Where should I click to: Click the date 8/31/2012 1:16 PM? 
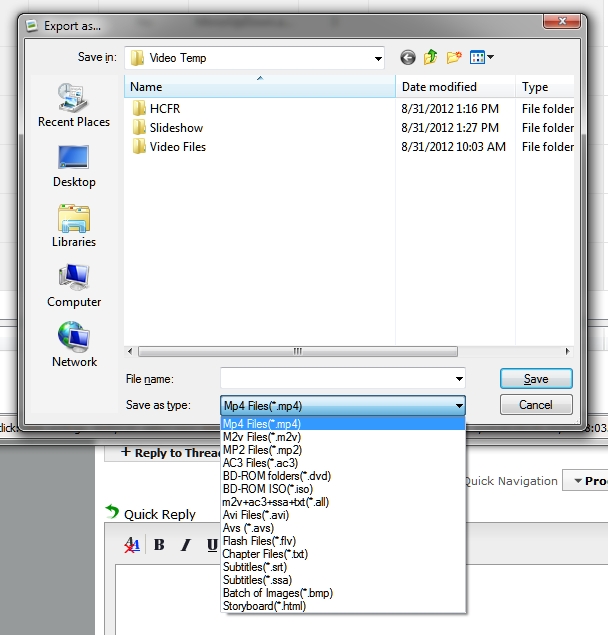pos(450,109)
